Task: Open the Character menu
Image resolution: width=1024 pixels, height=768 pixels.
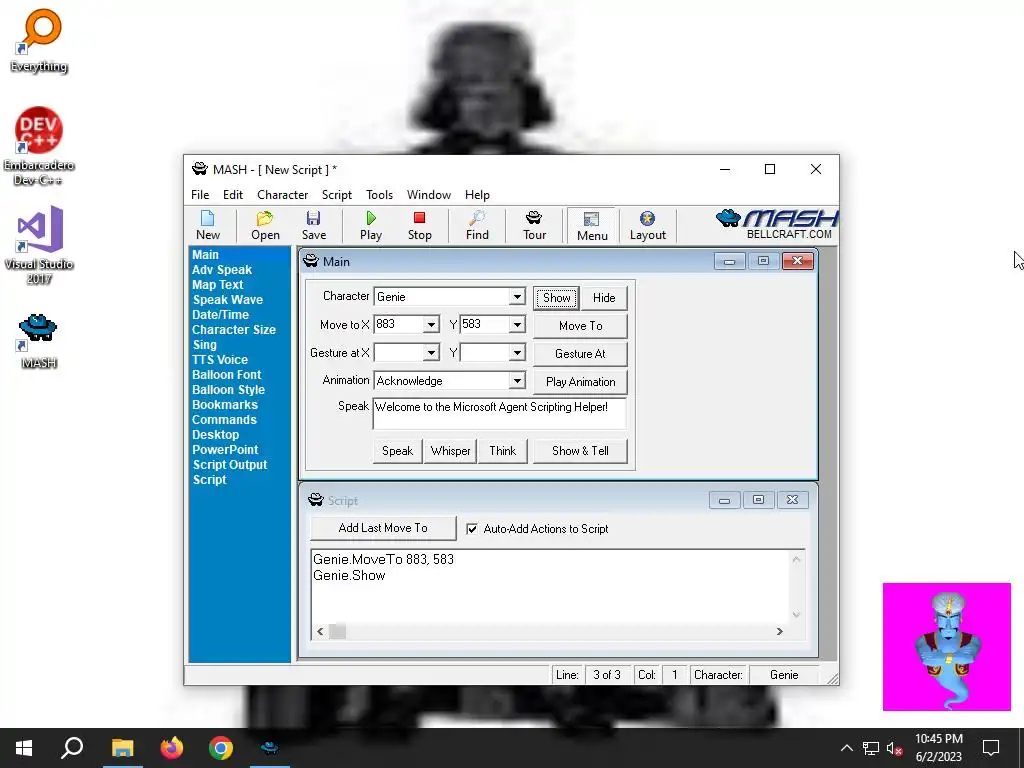Action: 282,195
